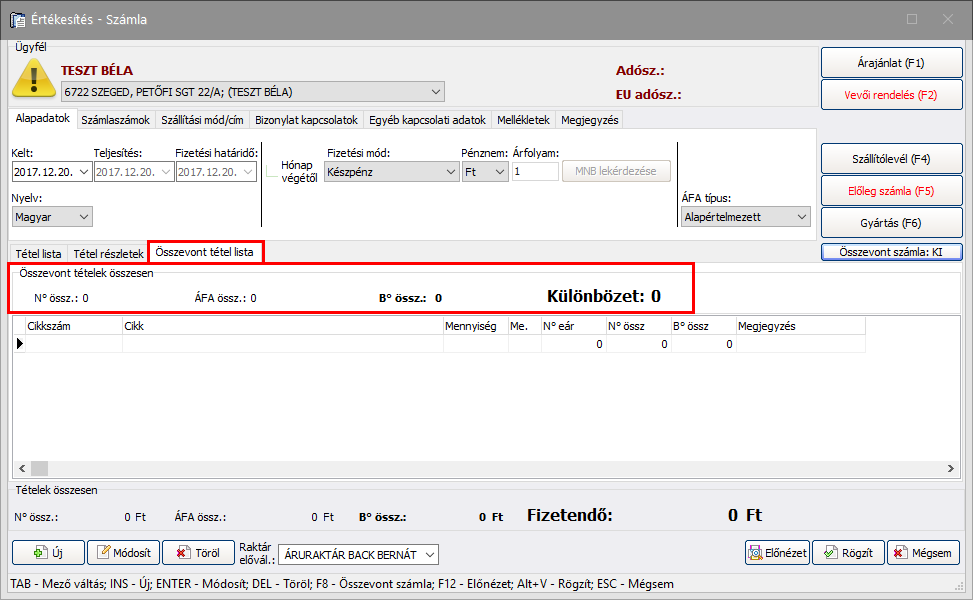This screenshot has height=600, width=973.
Task: Click the horizontal scrollbar under item grid
Action: tap(485, 468)
